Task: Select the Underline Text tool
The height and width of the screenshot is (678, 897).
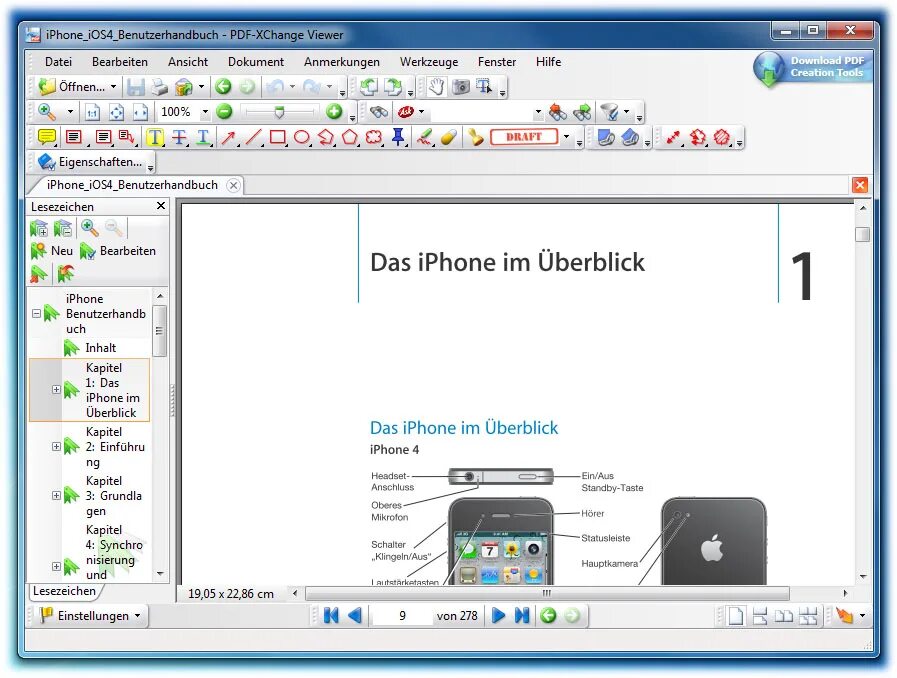Action: click(203, 137)
